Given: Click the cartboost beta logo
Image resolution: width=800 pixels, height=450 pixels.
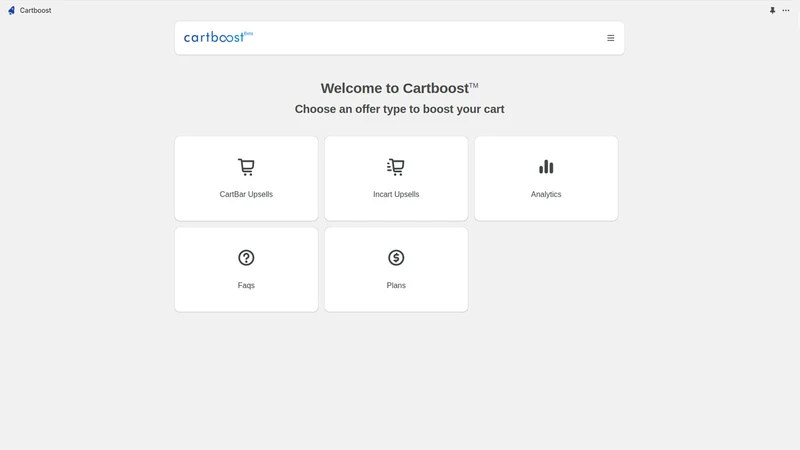Looking at the screenshot, I should [218, 37].
